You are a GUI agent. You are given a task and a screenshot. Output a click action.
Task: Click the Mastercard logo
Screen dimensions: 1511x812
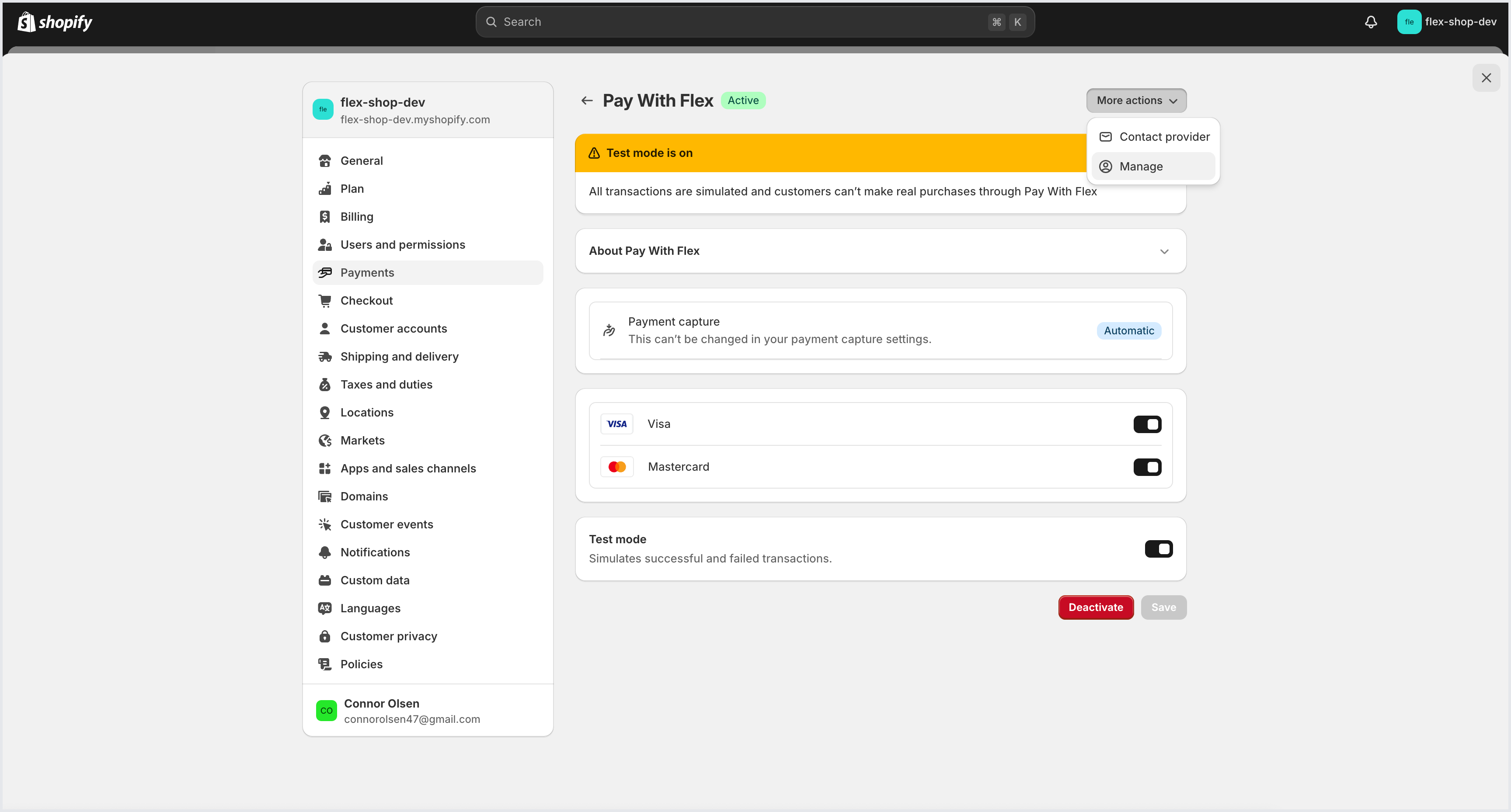616,467
